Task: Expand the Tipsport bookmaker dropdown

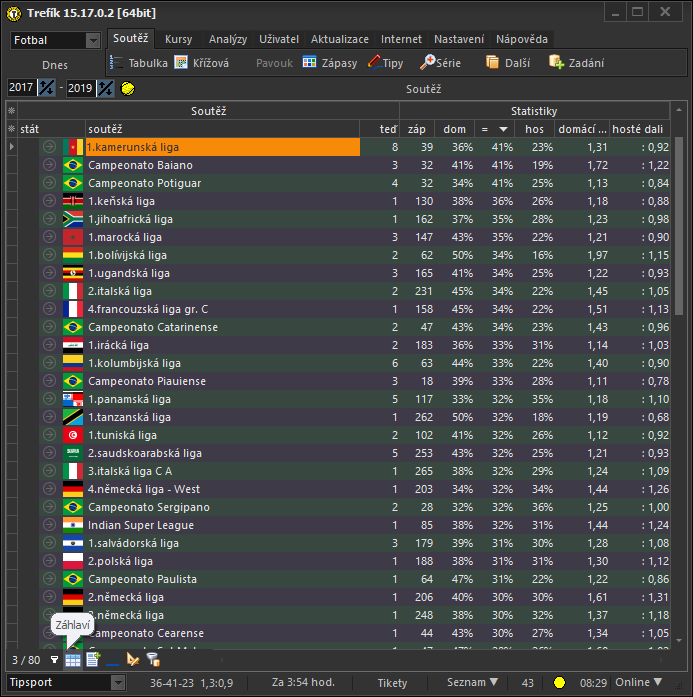Action: click(x=118, y=682)
